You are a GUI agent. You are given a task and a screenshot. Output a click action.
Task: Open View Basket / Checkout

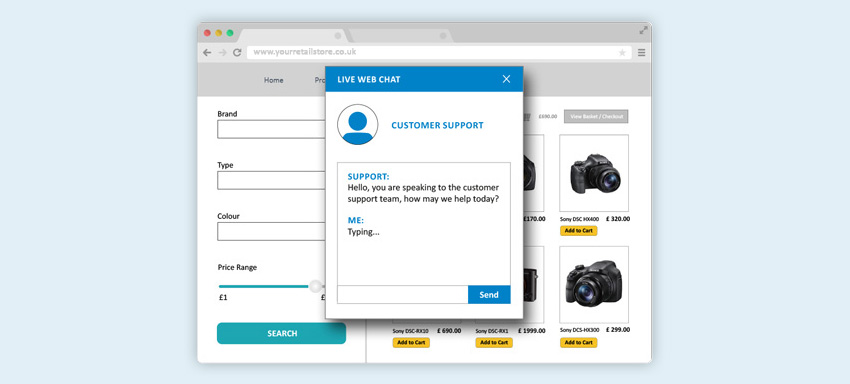[x=596, y=117]
